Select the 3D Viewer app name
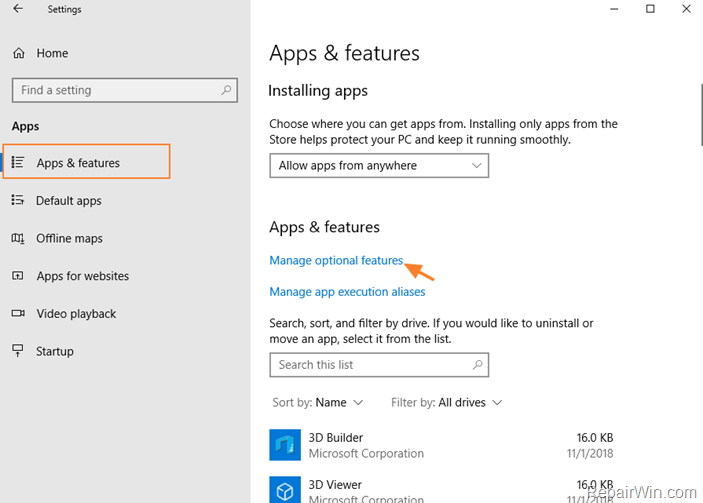This screenshot has width=703, height=503. (335, 485)
